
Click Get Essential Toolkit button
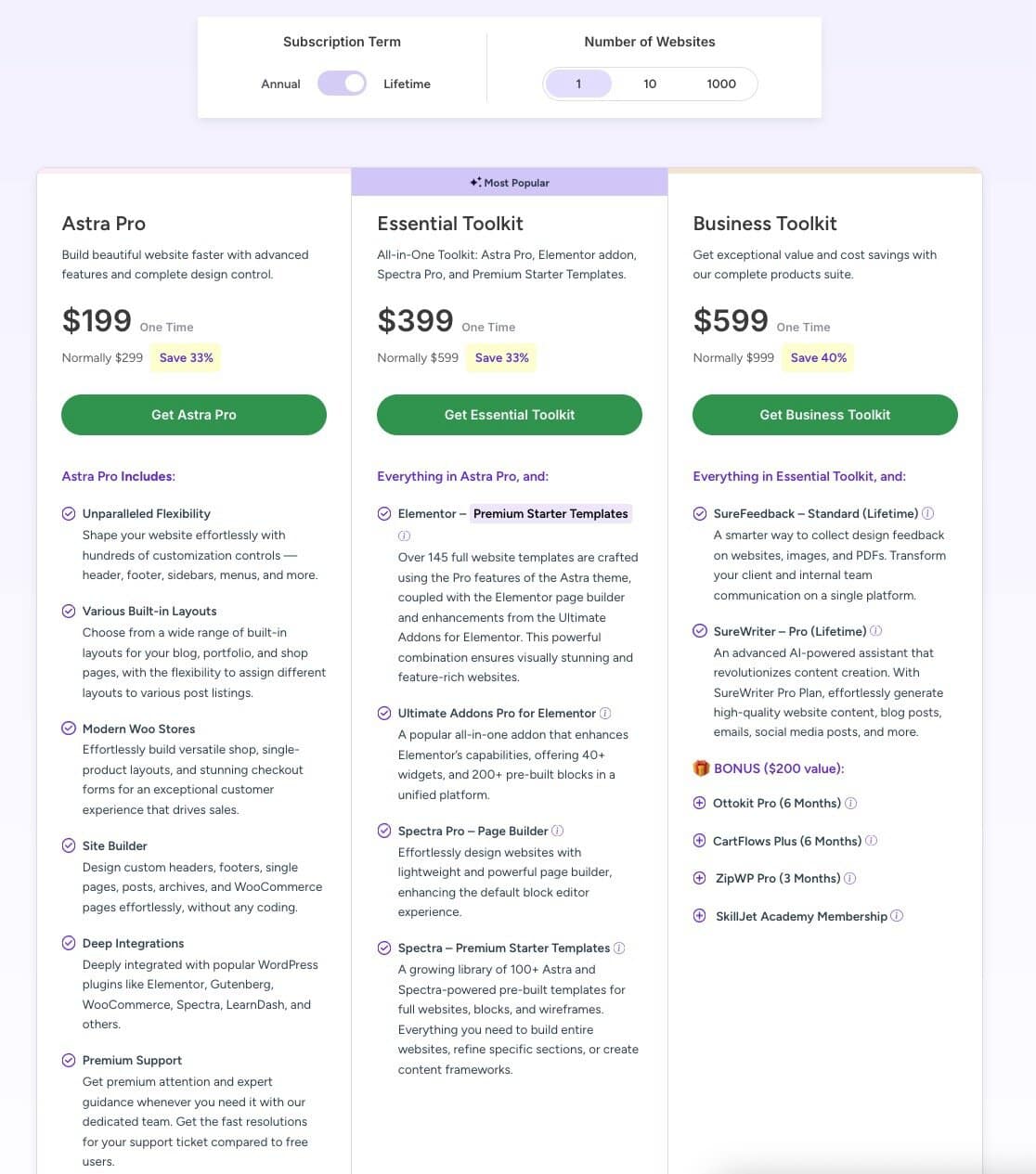point(510,415)
